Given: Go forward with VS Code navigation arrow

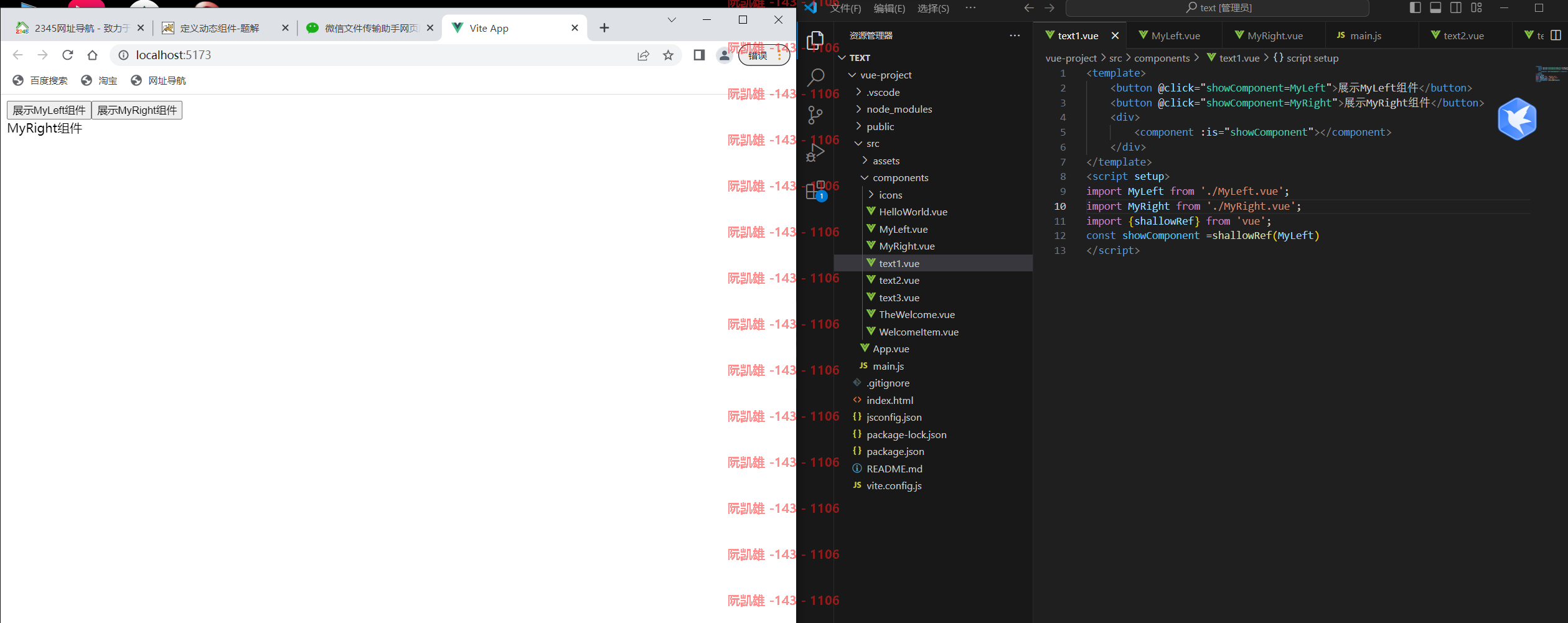Looking at the screenshot, I should tap(1049, 7).
